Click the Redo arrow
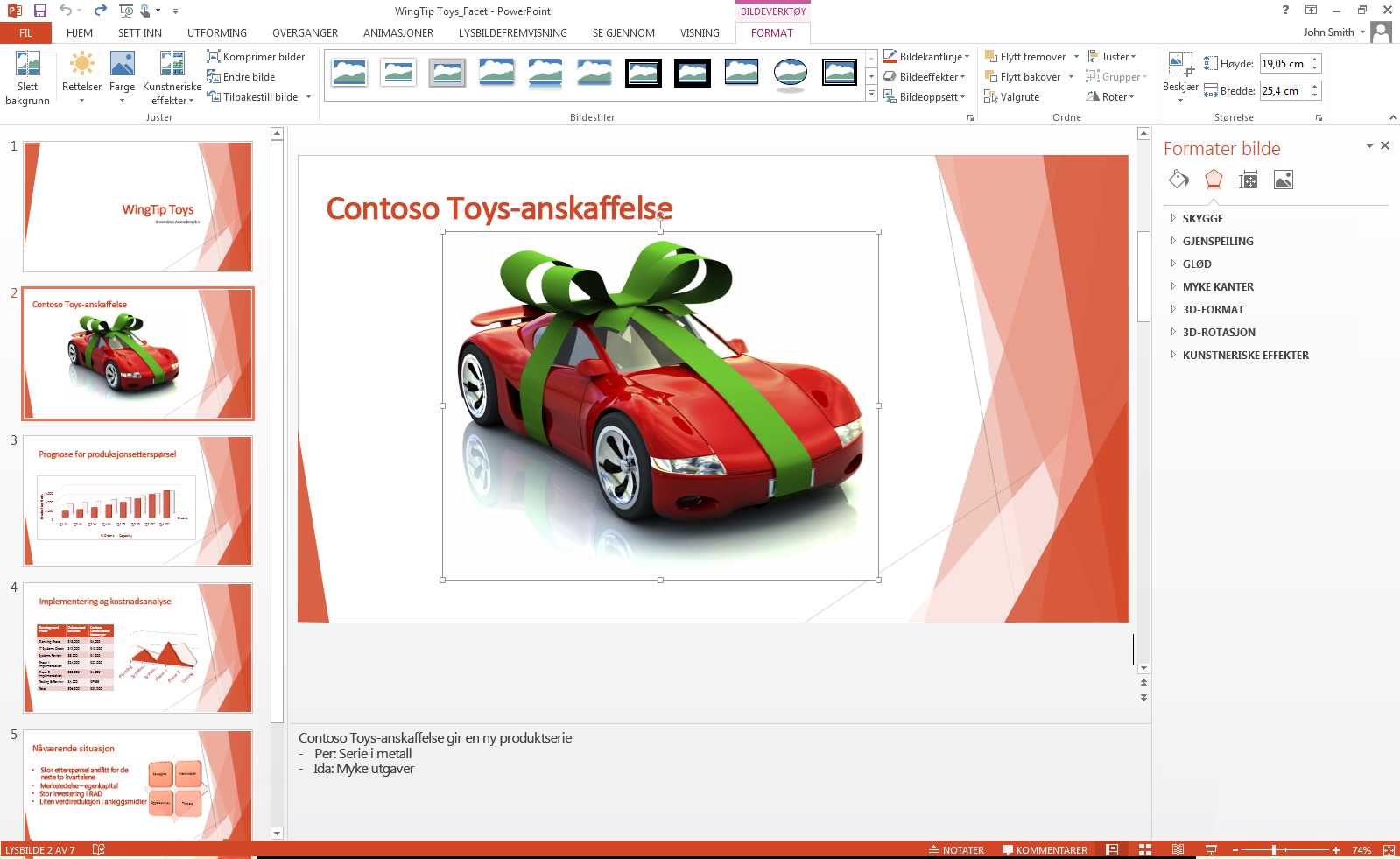1400x859 pixels. coord(100,11)
